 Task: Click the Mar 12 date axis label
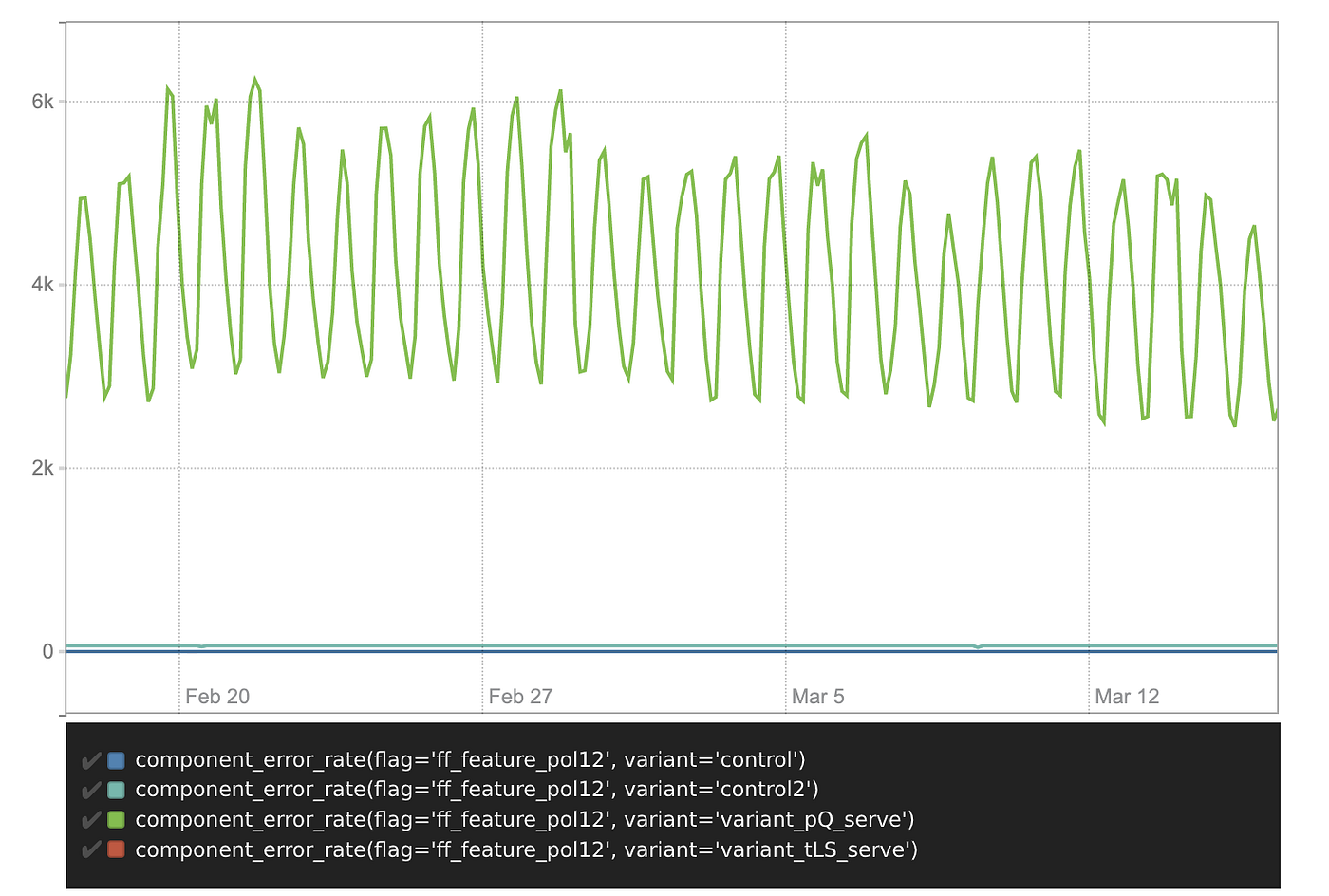[1127, 697]
